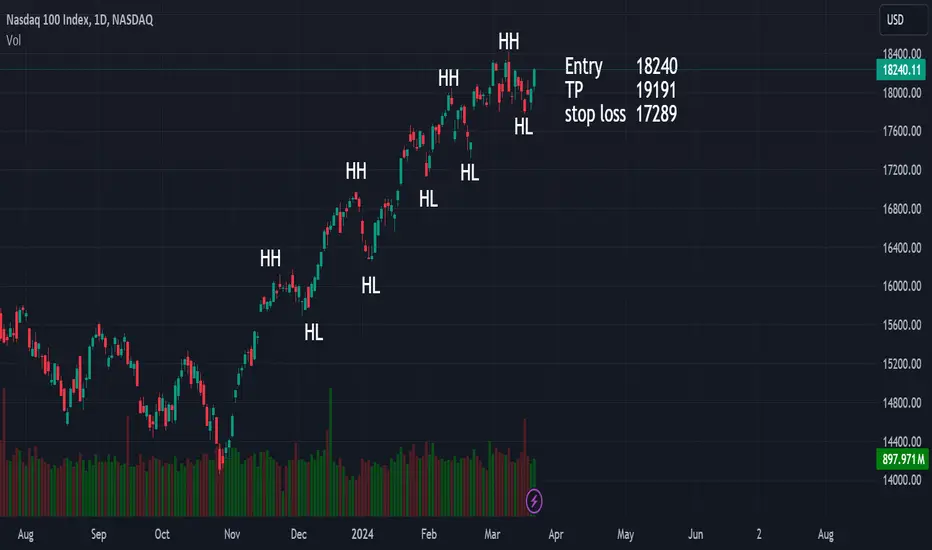Click the 14800.00 price axis label
The height and width of the screenshot is (550, 932).
click(x=902, y=403)
